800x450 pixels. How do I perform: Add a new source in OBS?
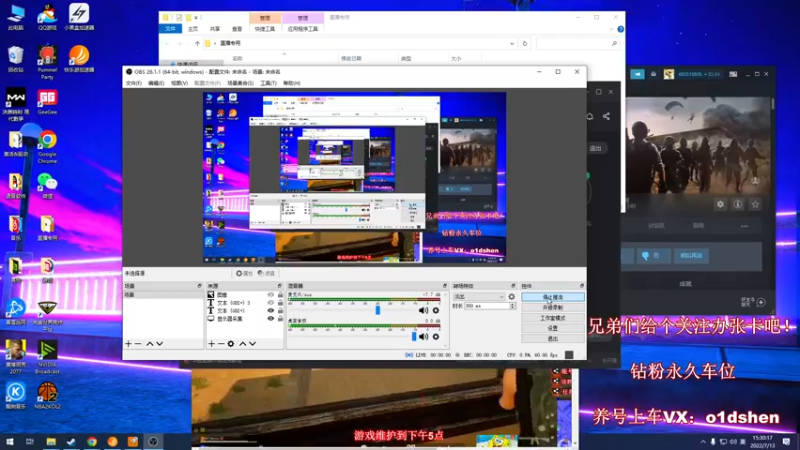211,344
